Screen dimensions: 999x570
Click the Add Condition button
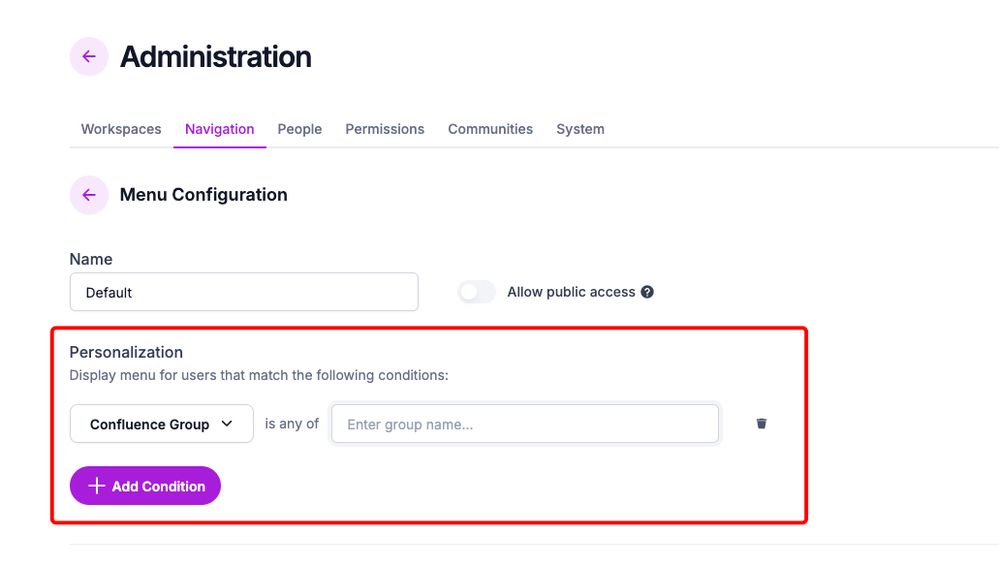click(x=145, y=486)
